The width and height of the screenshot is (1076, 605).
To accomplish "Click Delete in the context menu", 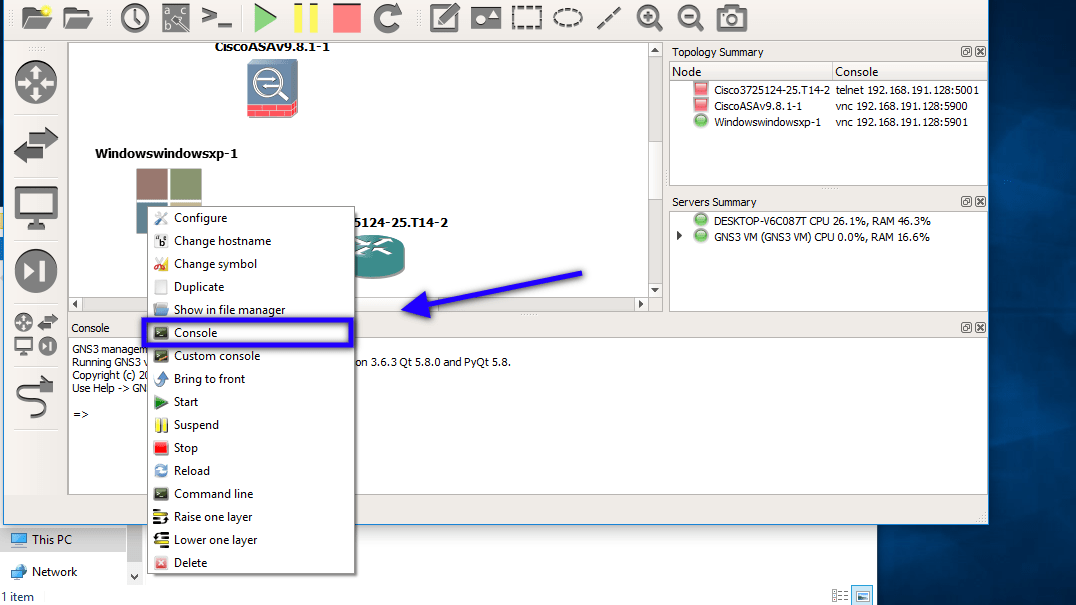I will pos(252,562).
